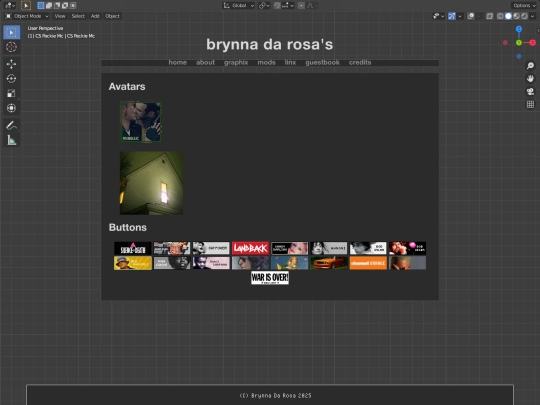Screen dimensions: 540x405
Task: Open the linx page link
Action: click(290, 62)
